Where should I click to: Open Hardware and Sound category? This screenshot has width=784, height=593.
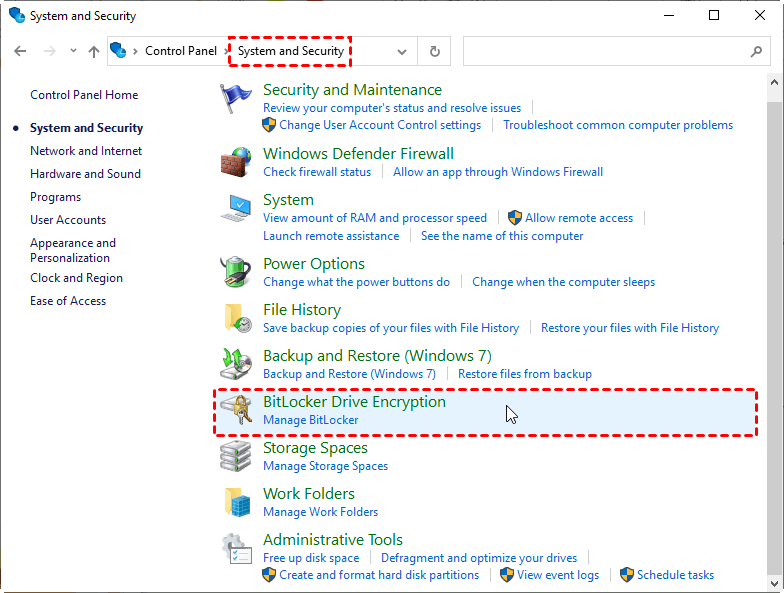[86, 174]
